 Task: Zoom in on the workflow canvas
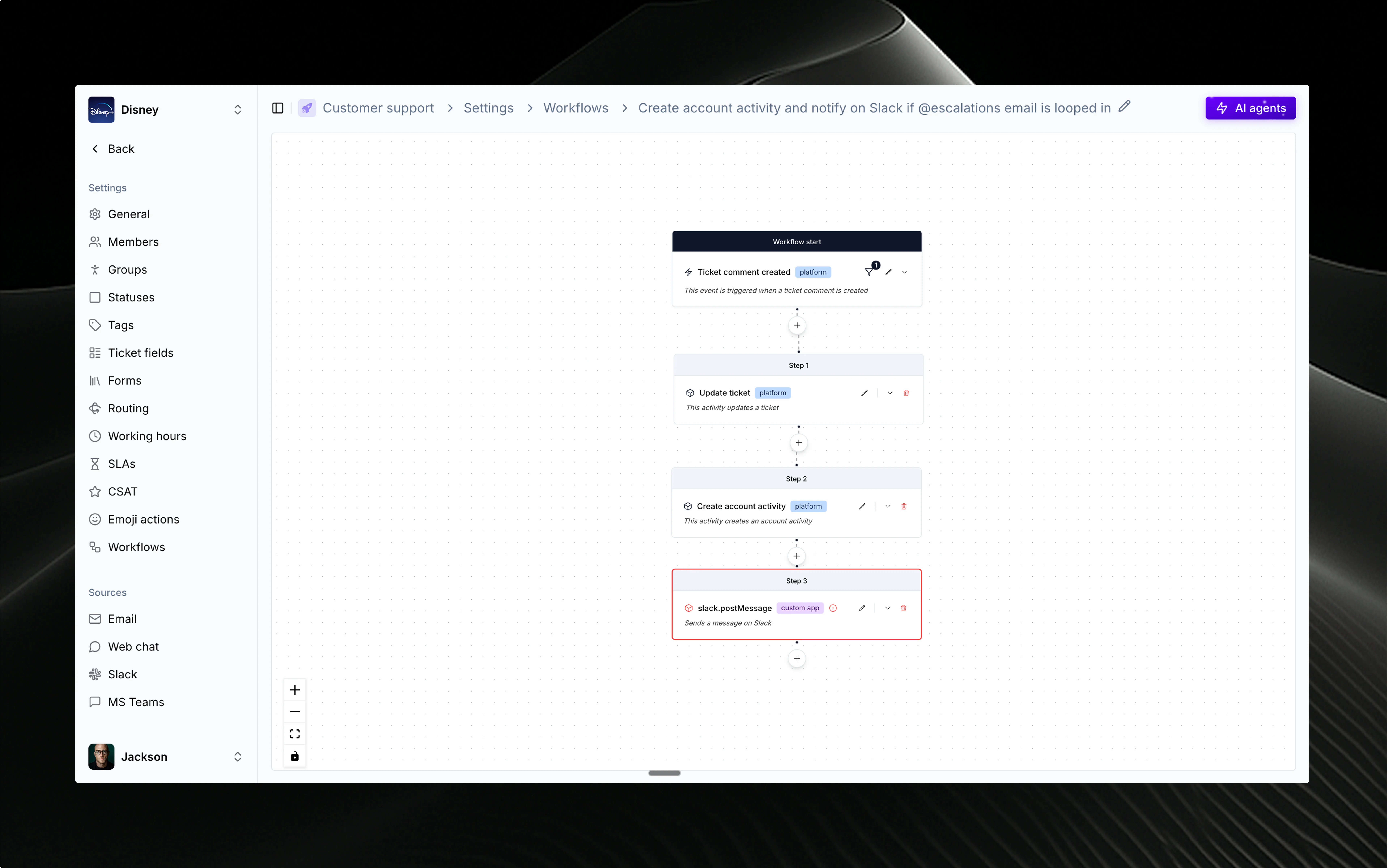coord(295,690)
